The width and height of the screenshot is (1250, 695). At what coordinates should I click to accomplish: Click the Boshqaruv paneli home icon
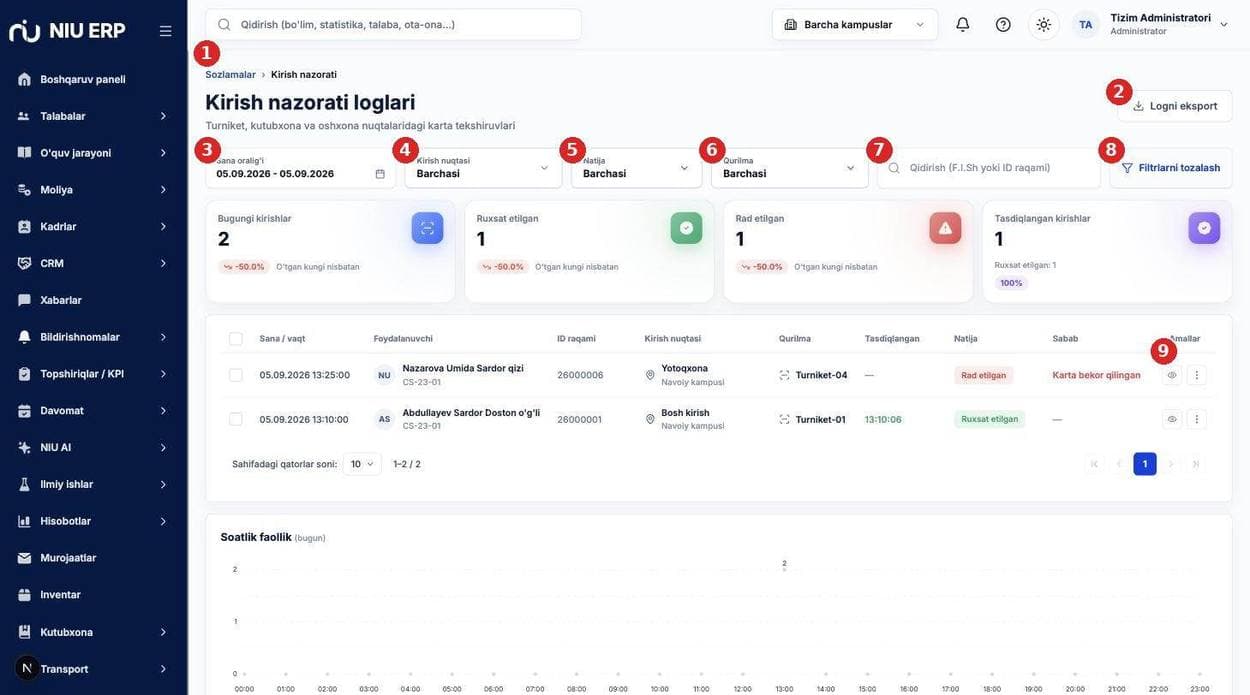click(24, 79)
